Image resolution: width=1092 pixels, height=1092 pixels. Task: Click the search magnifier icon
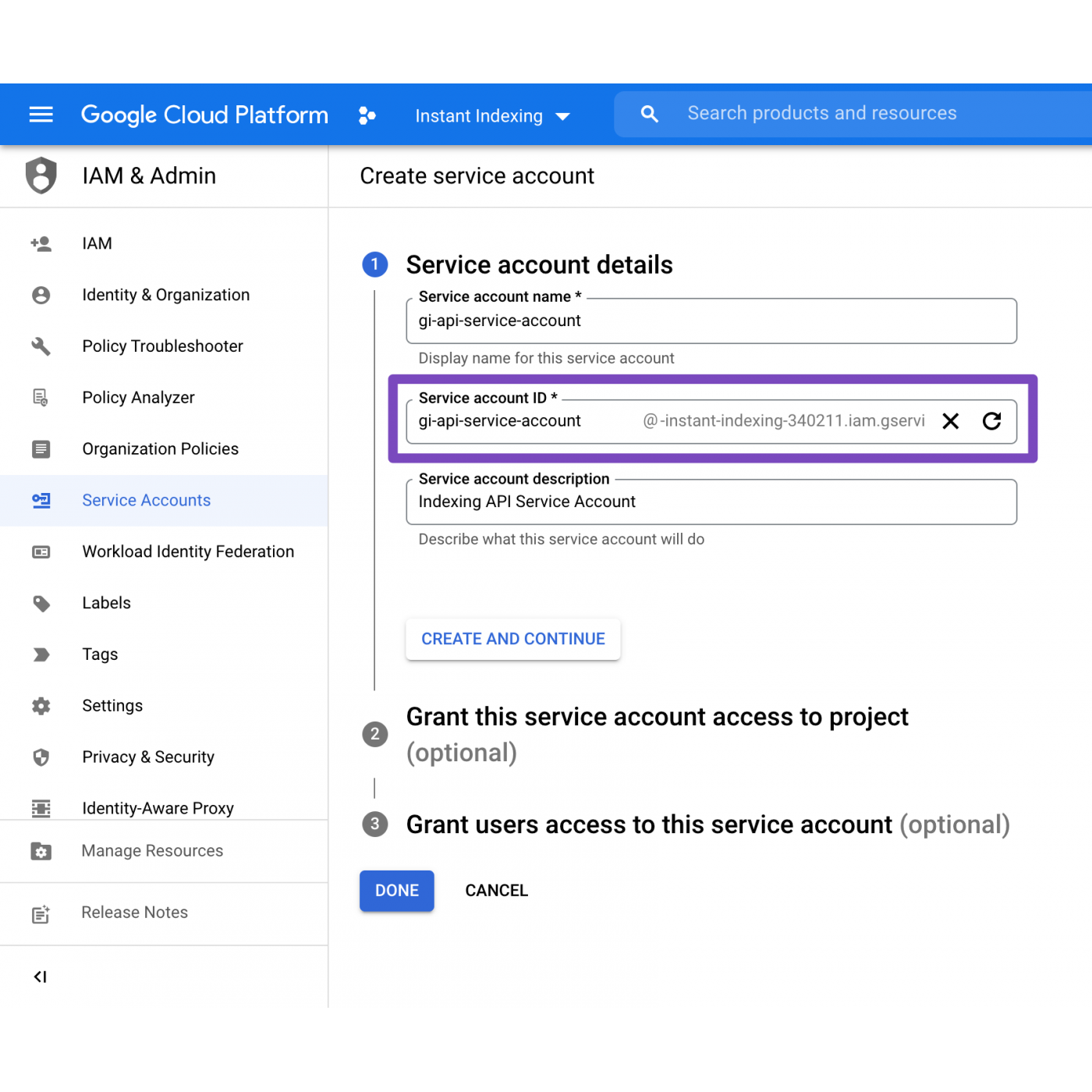point(649,114)
